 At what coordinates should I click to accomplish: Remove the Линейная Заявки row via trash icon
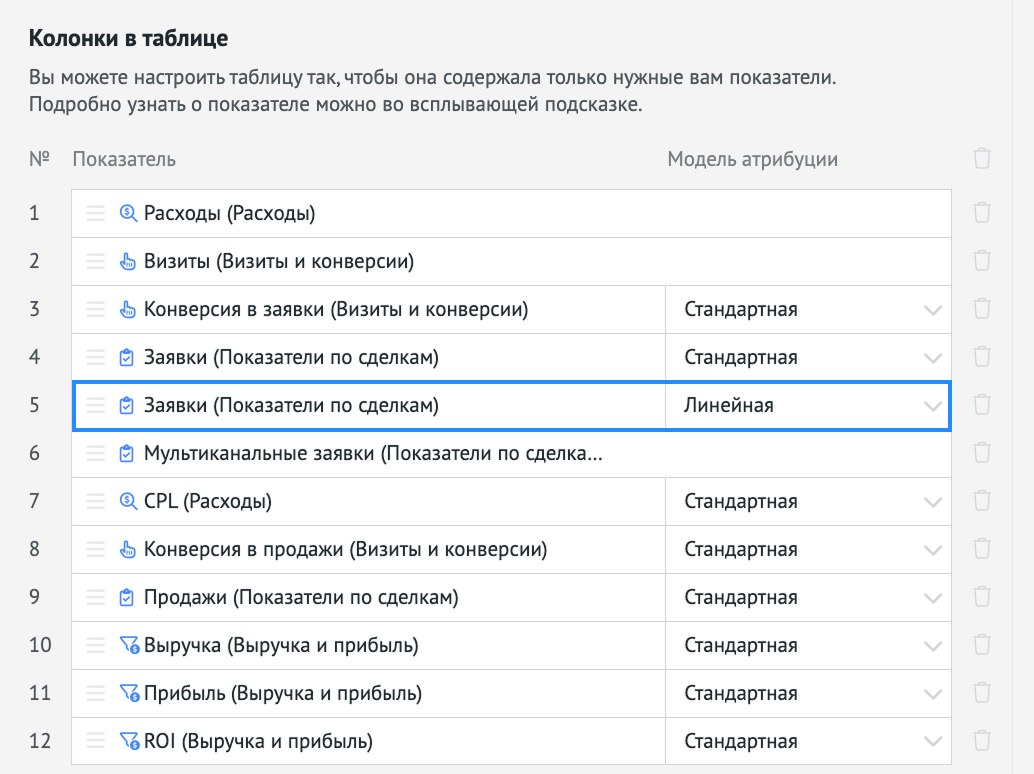click(982, 405)
